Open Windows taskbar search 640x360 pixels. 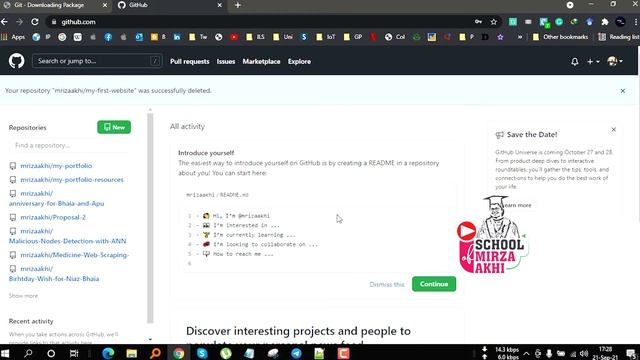pyautogui.click(x=28, y=353)
